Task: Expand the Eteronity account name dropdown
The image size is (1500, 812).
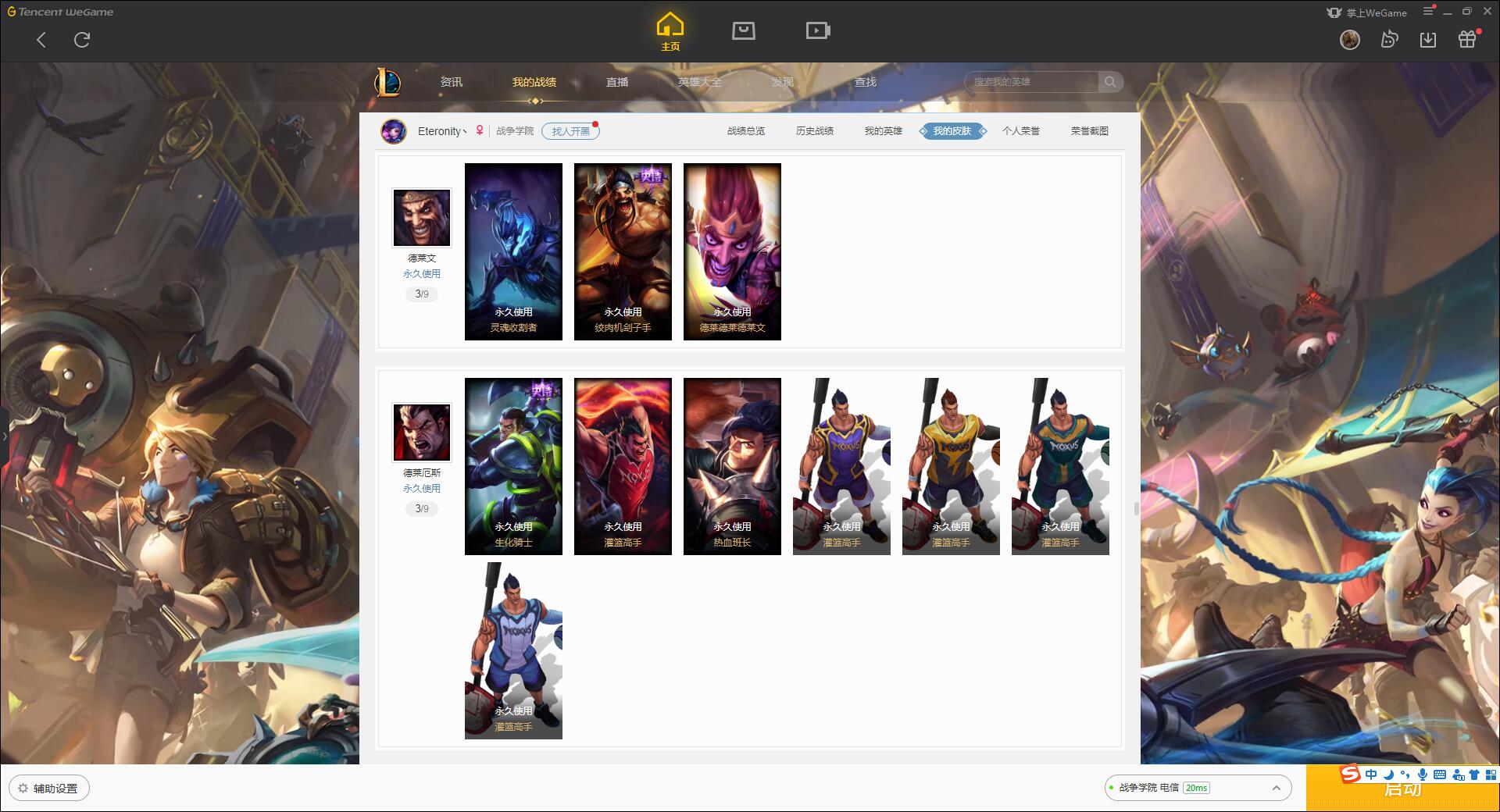Action: 442,131
